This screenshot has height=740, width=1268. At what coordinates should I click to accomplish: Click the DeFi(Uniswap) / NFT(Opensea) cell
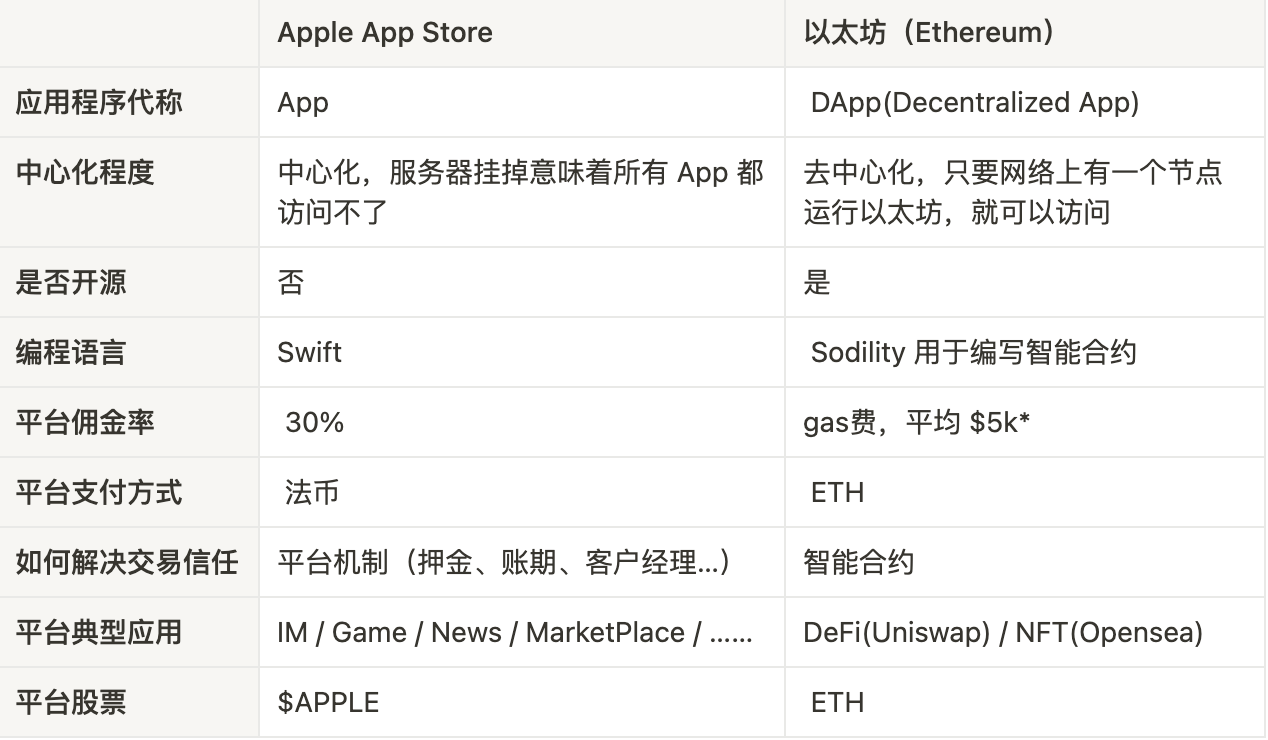point(1002,633)
